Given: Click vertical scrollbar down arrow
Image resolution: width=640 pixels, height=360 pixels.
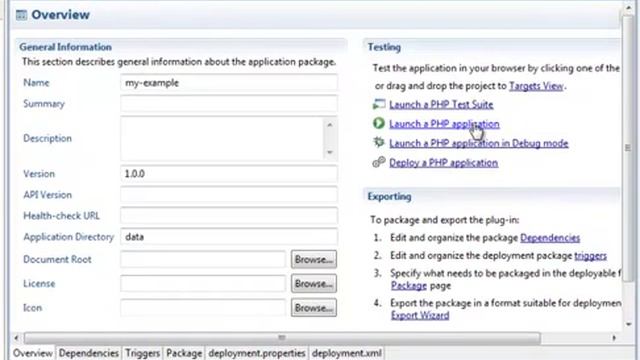Looking at the screenshot, I should tap(629, 324).
